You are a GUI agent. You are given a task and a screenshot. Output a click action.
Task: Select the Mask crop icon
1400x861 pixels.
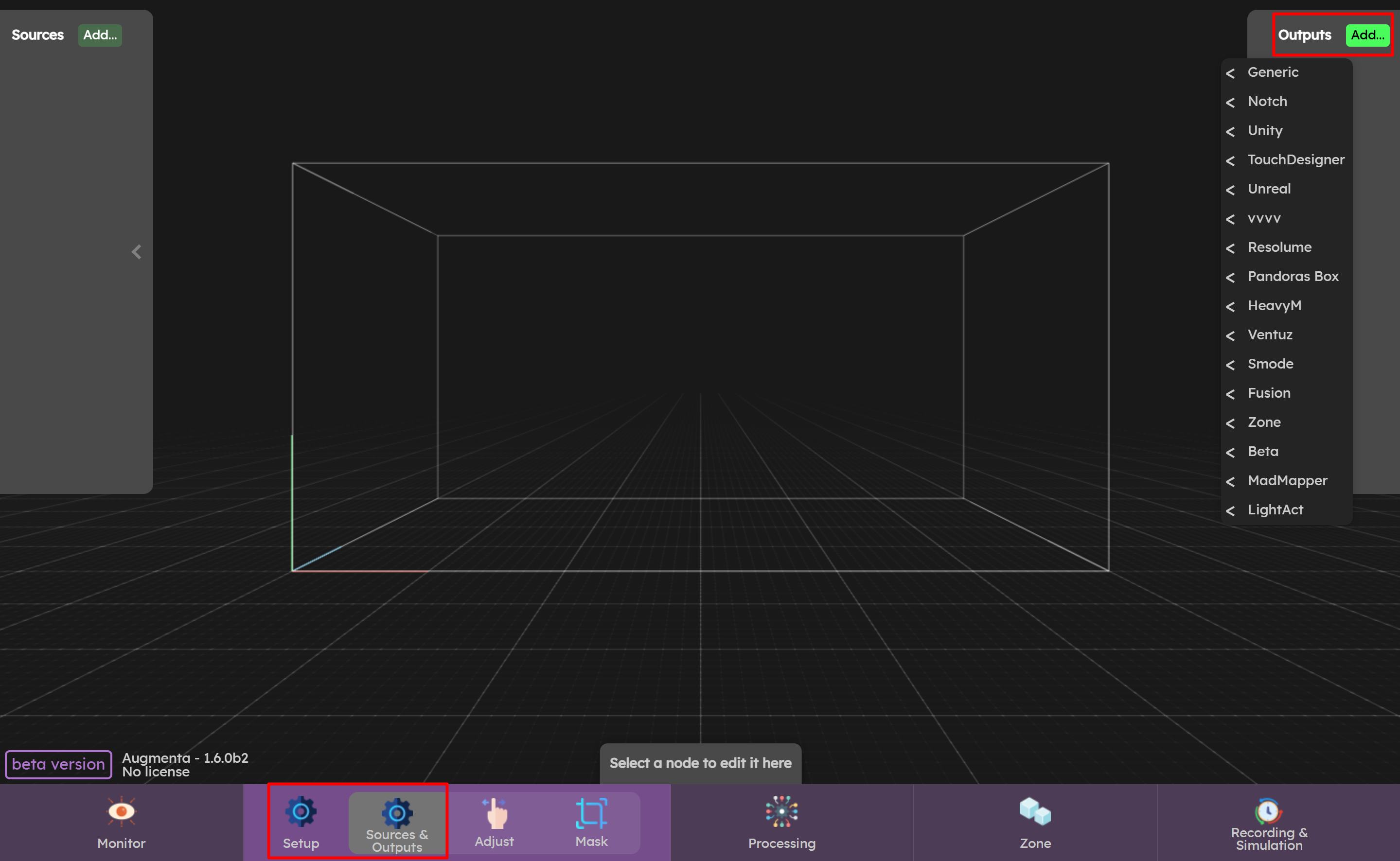coord(591,812)
